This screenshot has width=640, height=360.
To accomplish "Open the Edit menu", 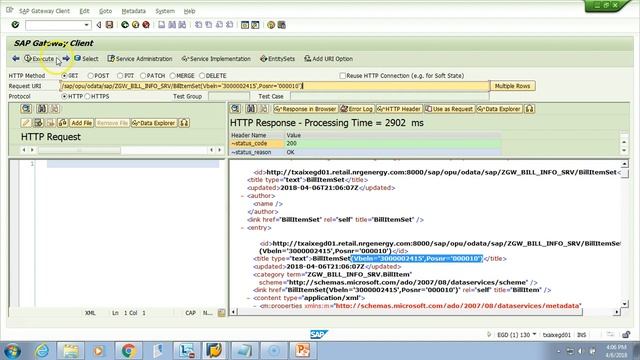I will [84, 11].
